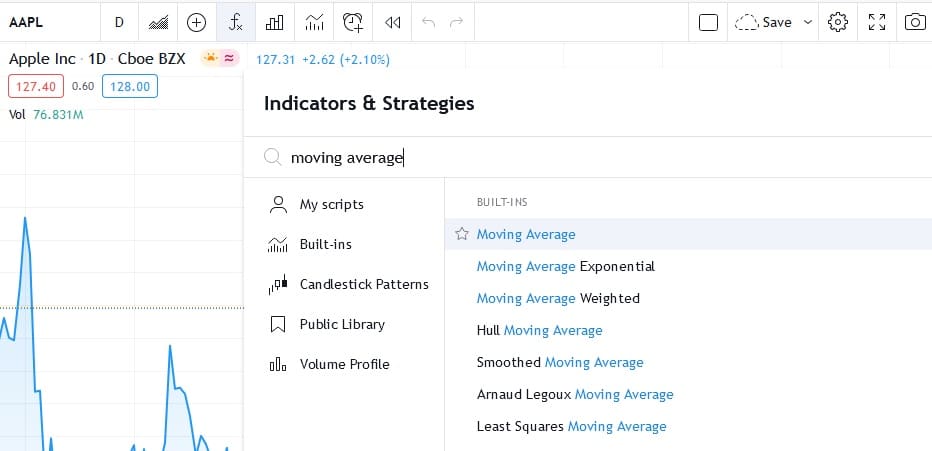Screen dimensions: 932x451
Task: Take a snapshot with camera icon
Action: (914, 22)
